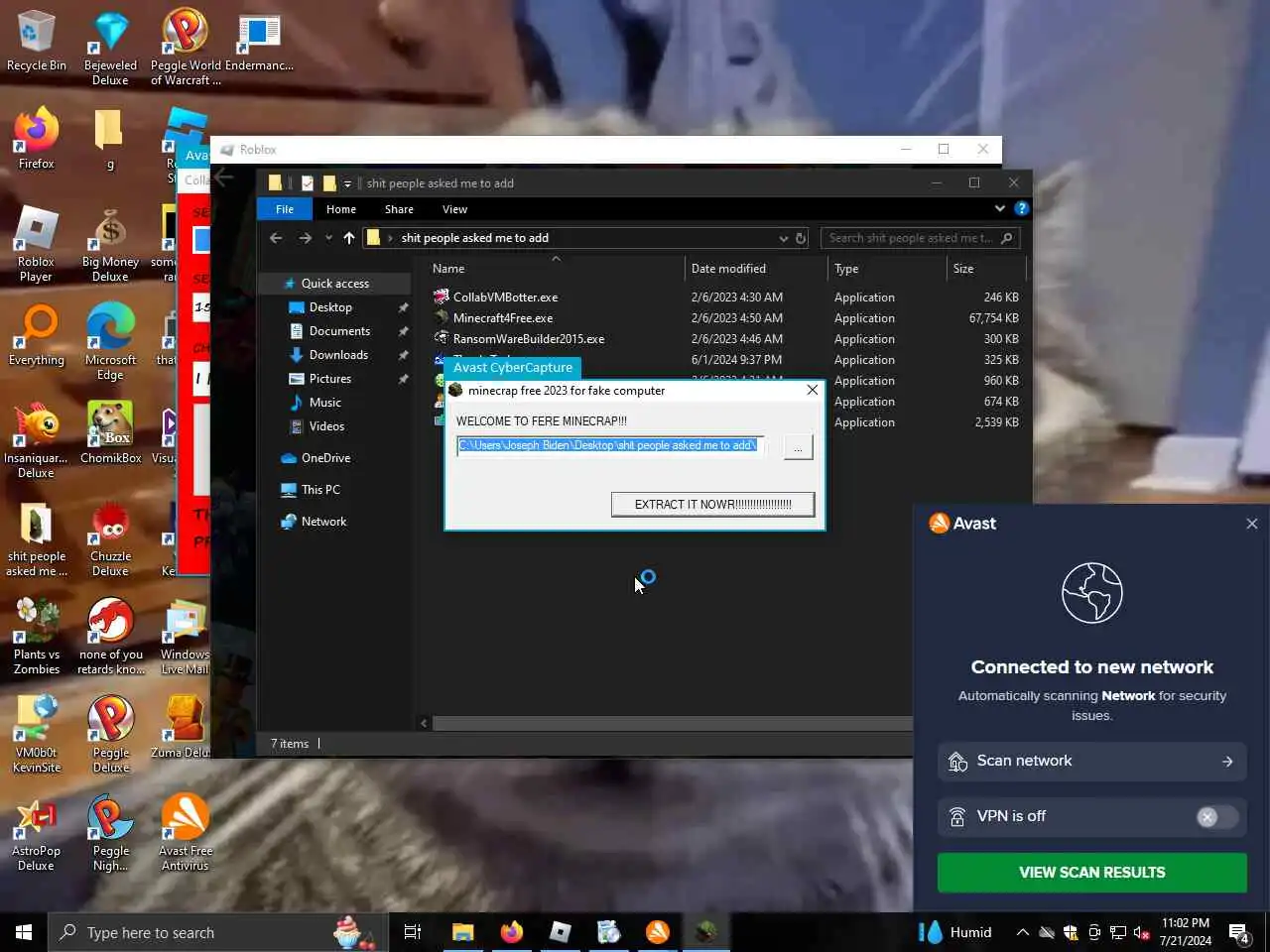Select RansomWareBuilder2015.exe file
This screenshot has height=952, width=1270.
[x=529, y=339]
